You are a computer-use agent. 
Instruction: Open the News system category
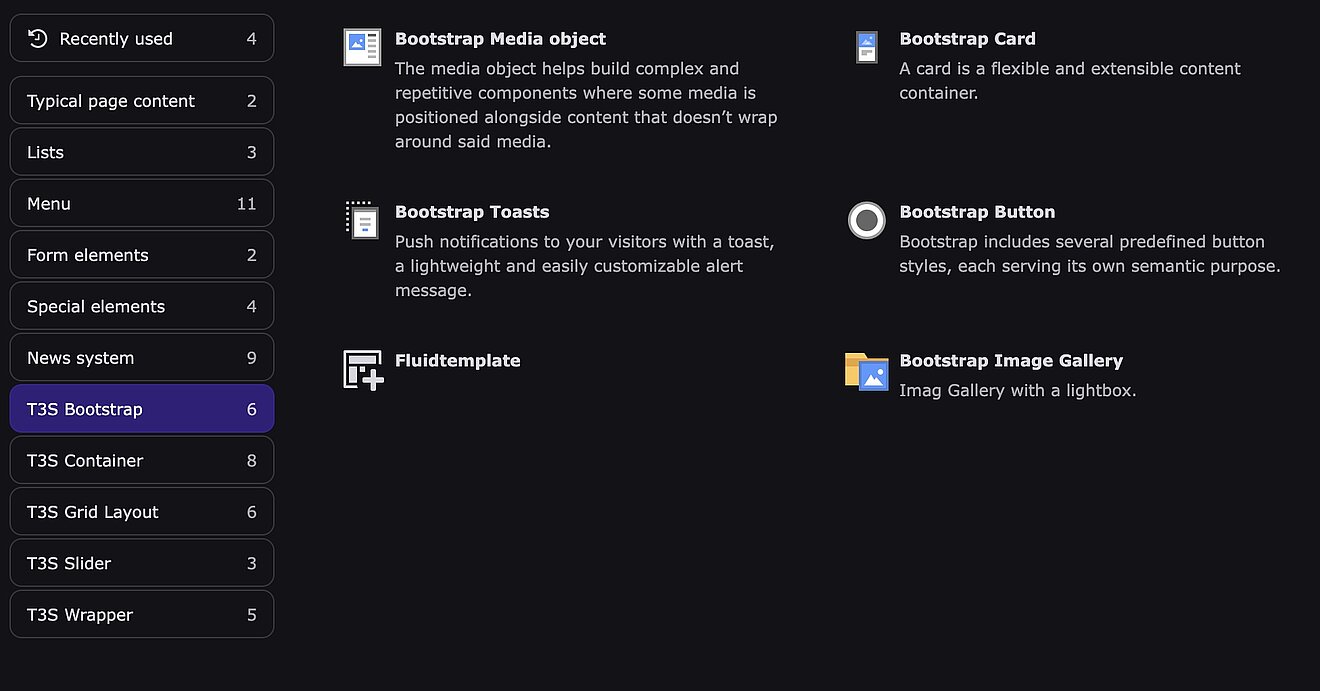coord(142,358)
